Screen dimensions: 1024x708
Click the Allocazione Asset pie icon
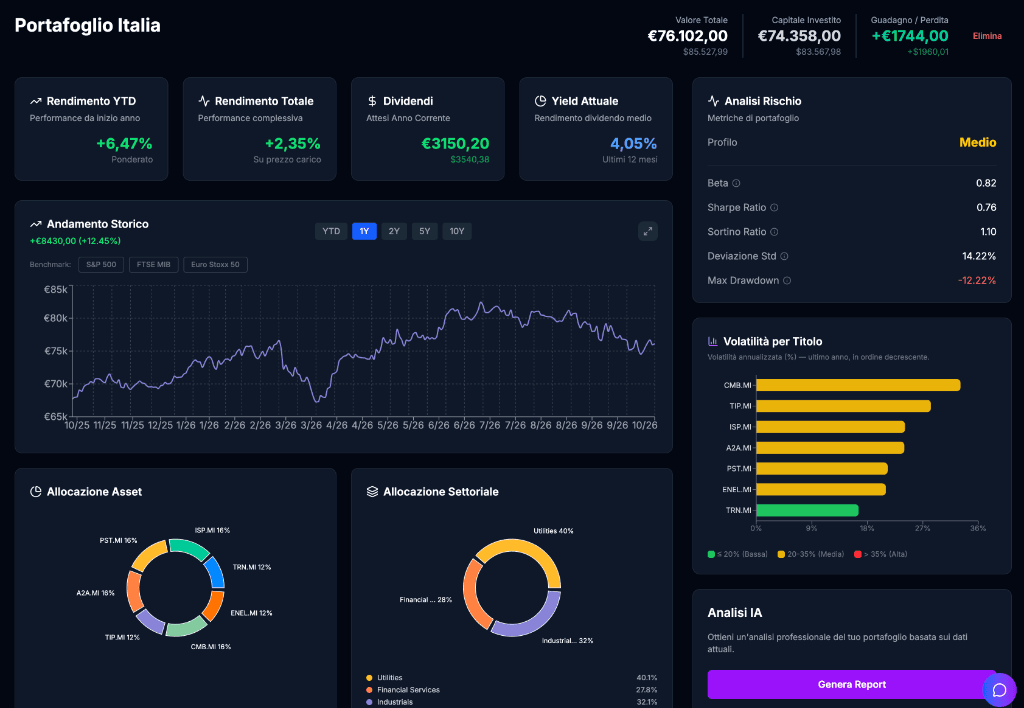[35, 492]
